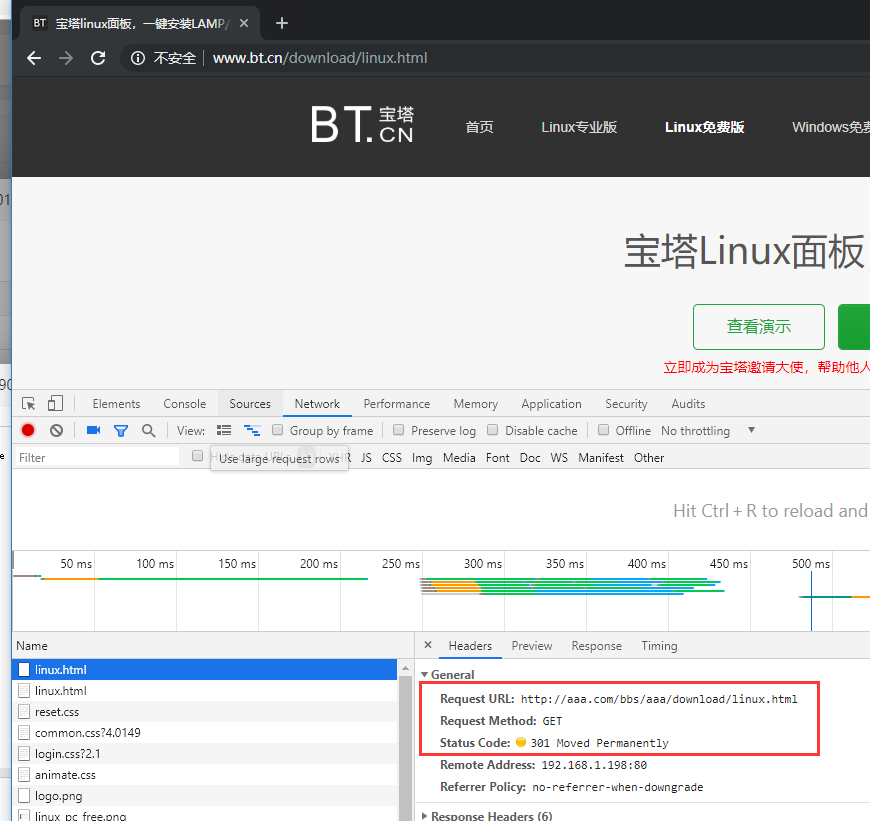This screenshot has width=870, height=821.
Task: Select the common.css?4.0149 request row
Action: point(205,732)
